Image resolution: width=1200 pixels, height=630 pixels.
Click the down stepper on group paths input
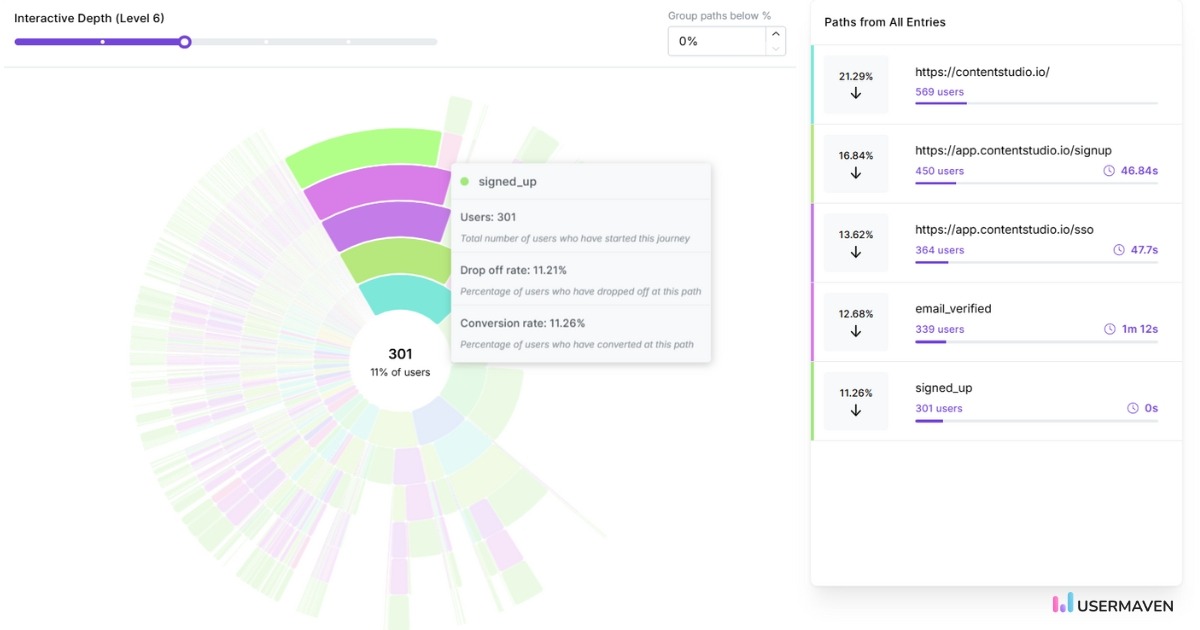click(775, 48)
